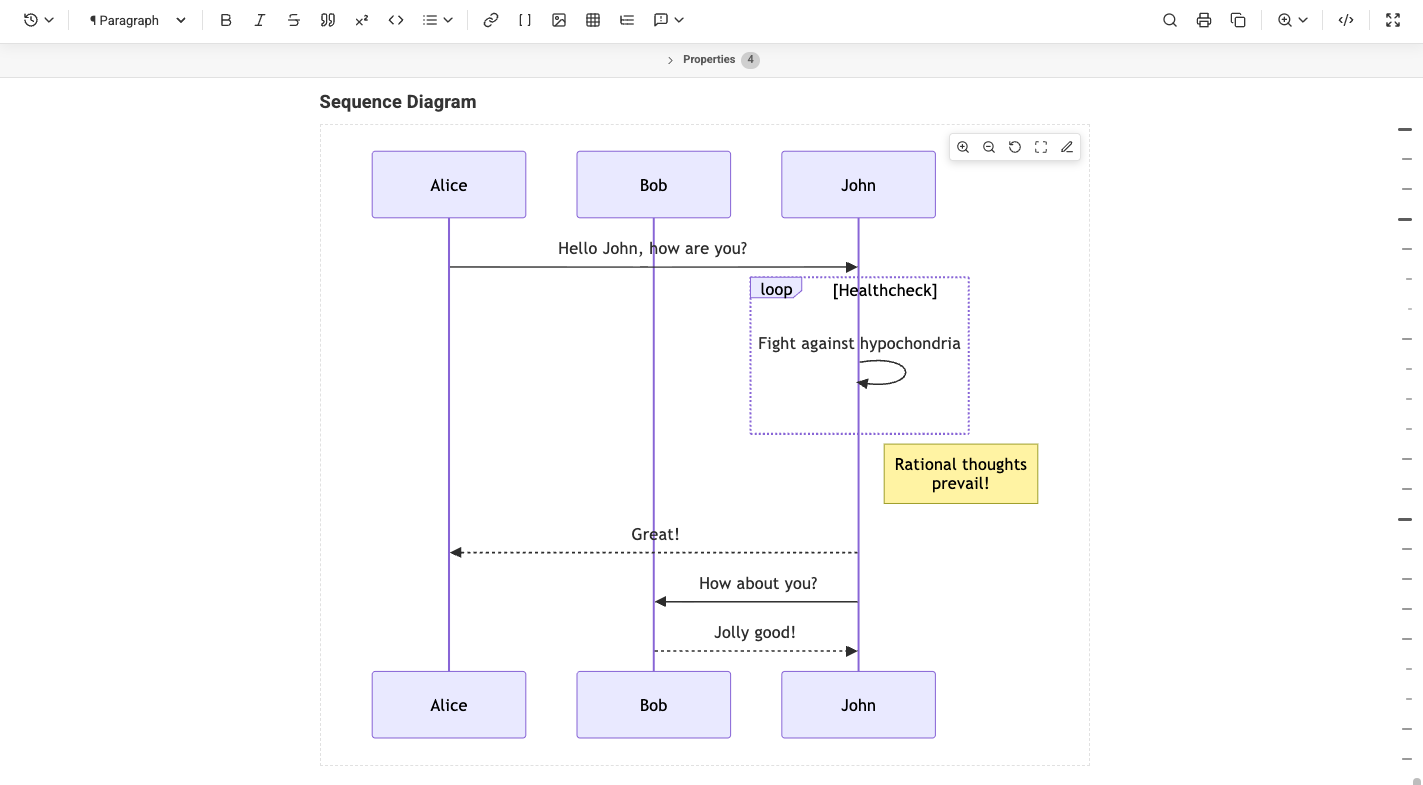Viewport: 1423px width, 785px height.
Task: Open the Paragraph style dropdown
Action: click(137, 20)
